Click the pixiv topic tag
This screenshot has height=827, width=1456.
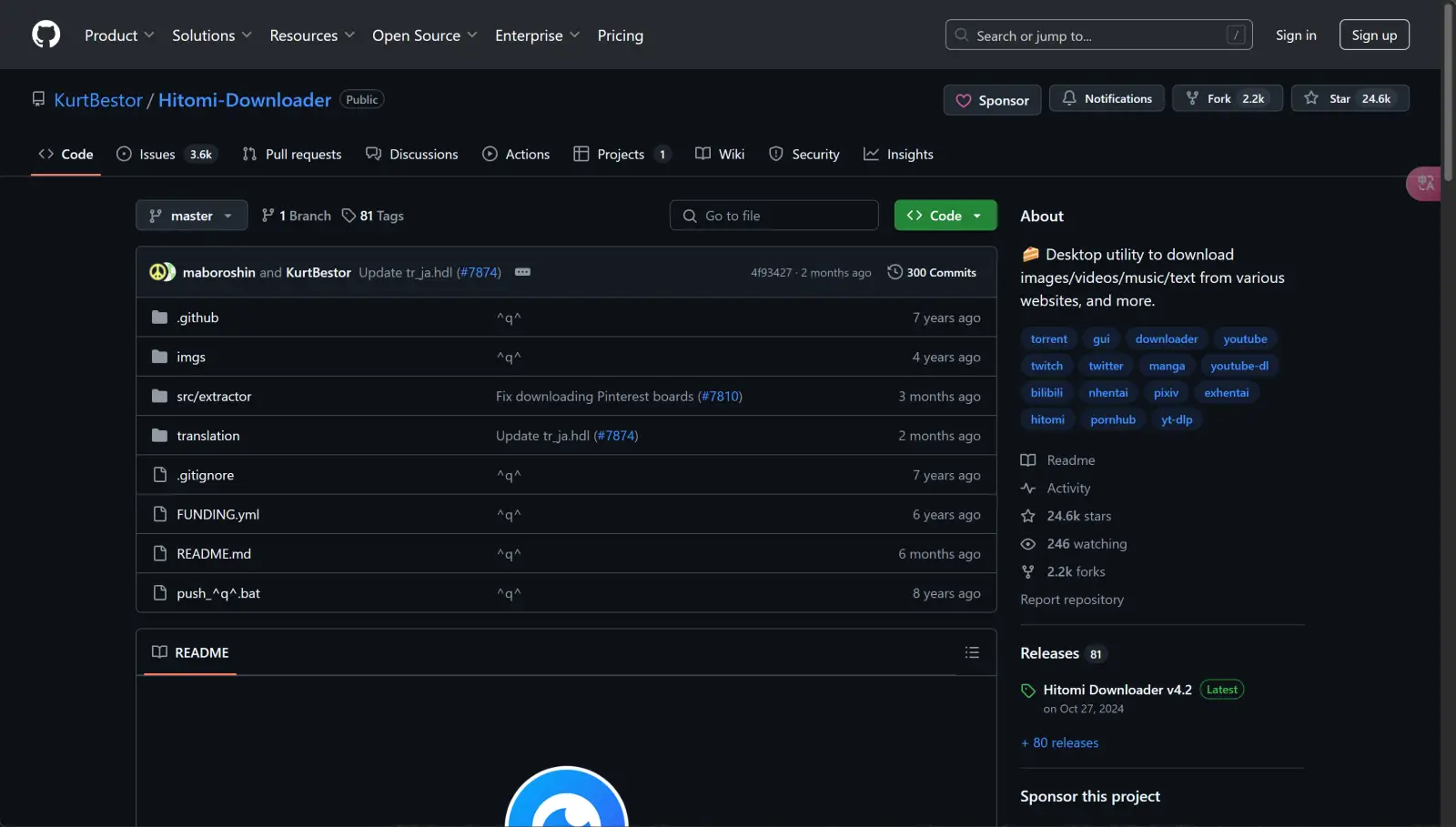coord(1166,393)
